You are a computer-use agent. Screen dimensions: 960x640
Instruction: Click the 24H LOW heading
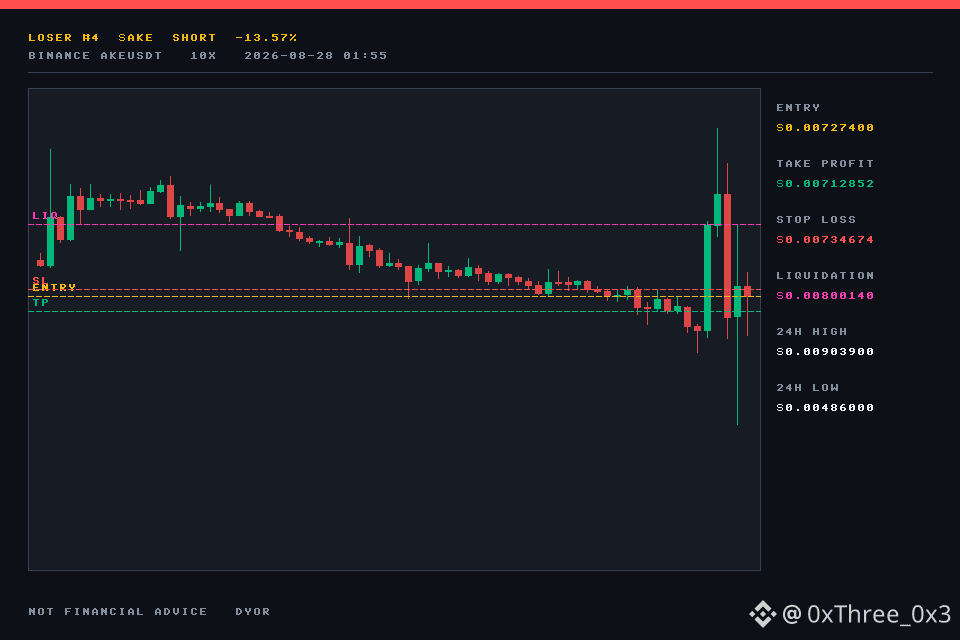(x=808, y=388)
